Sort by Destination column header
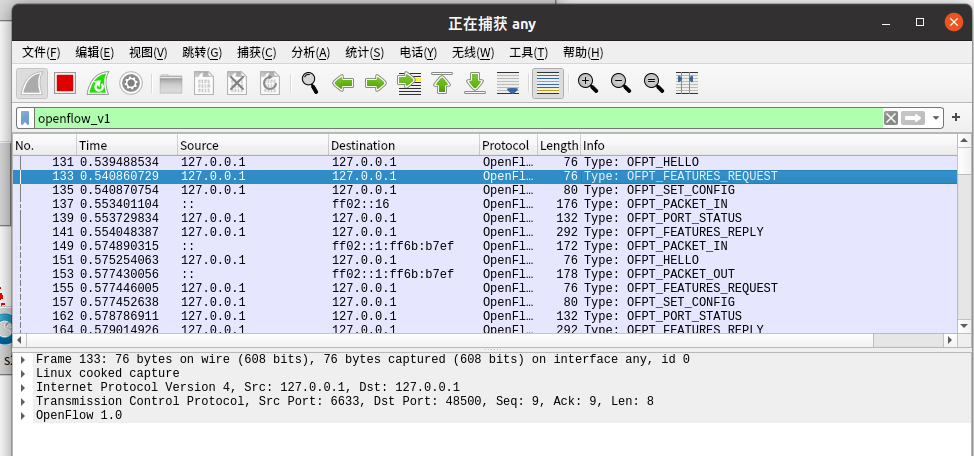 404,145
